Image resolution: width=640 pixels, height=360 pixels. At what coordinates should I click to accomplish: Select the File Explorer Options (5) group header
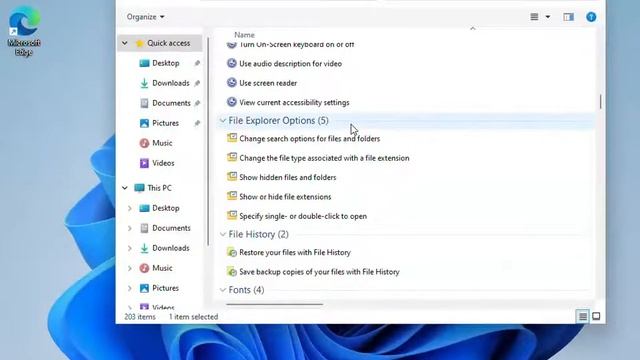(x=278, y=120)
